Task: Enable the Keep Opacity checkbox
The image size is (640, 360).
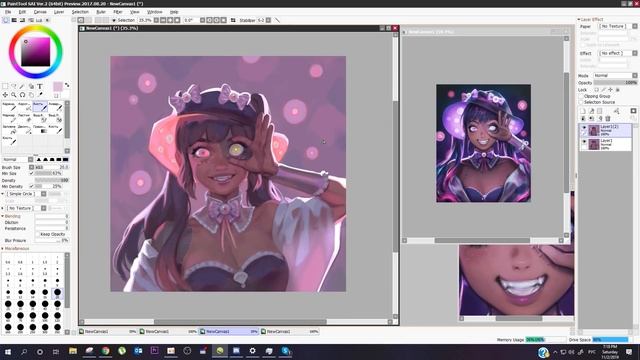Action: [x=38, y=234]
